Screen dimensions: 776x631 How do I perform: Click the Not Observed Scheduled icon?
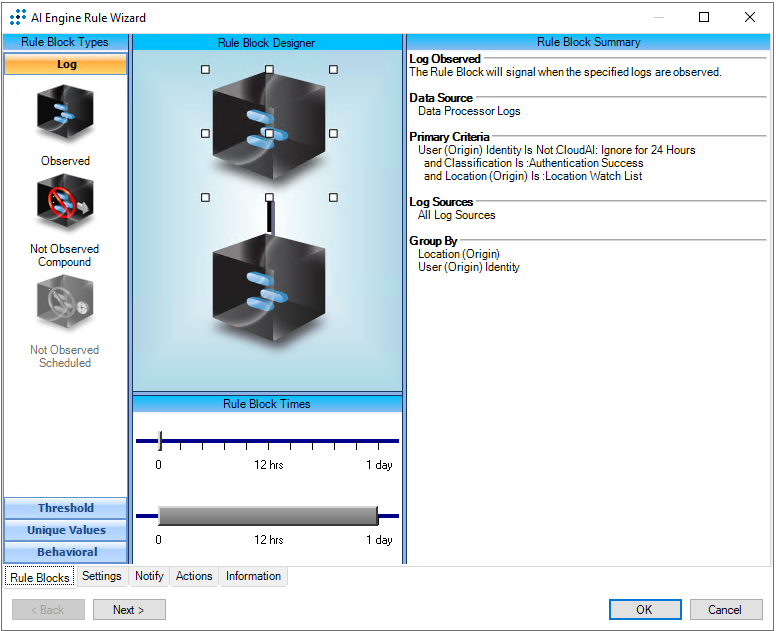coord(65,304)
